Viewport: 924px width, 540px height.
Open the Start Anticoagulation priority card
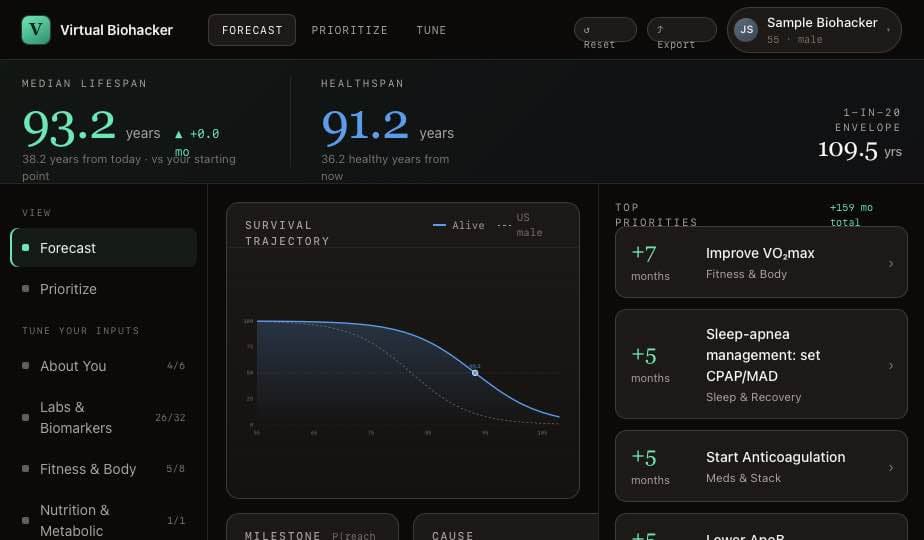[x=761, y=466]
